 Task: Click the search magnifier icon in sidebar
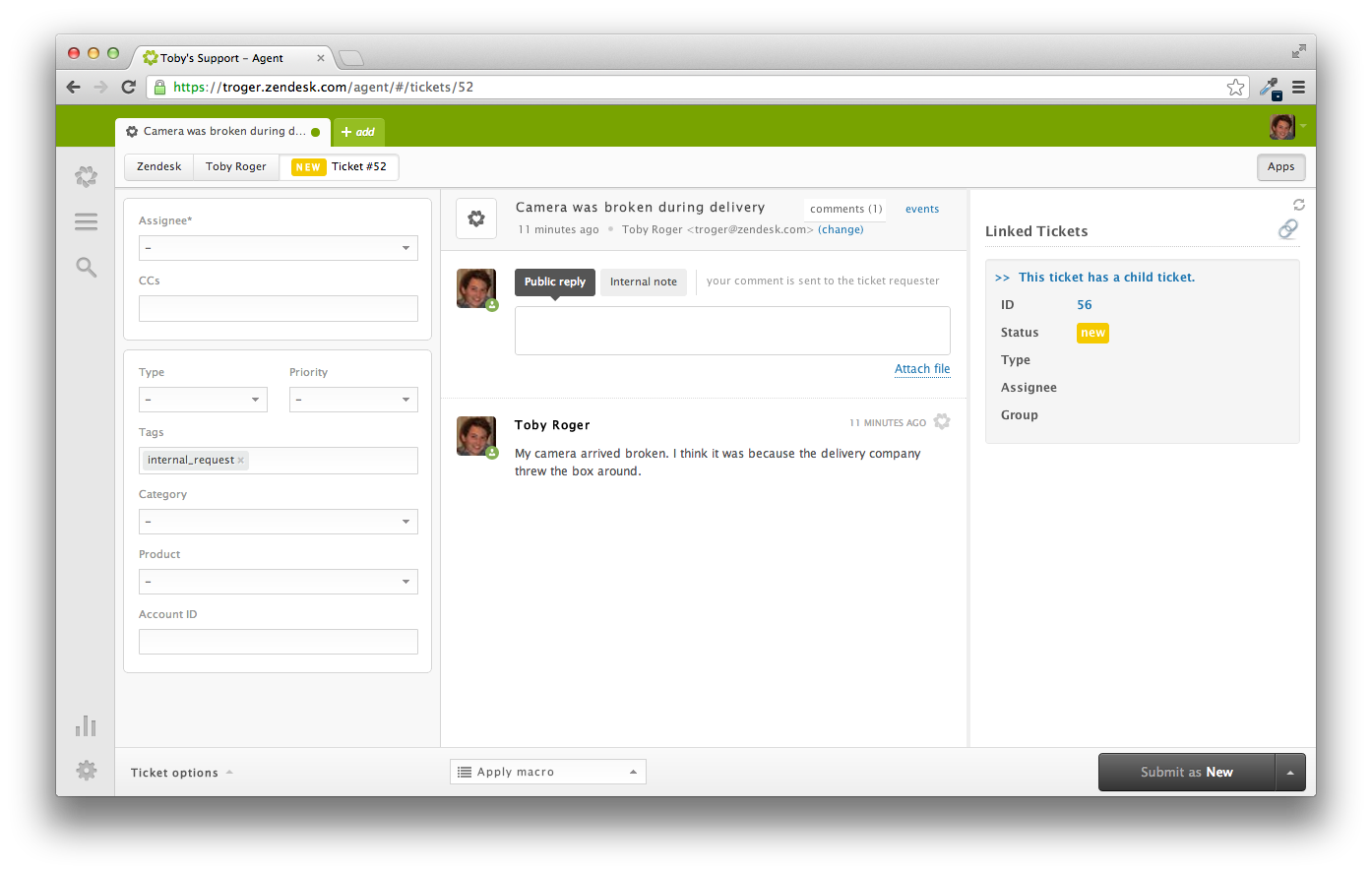[87, 267]
